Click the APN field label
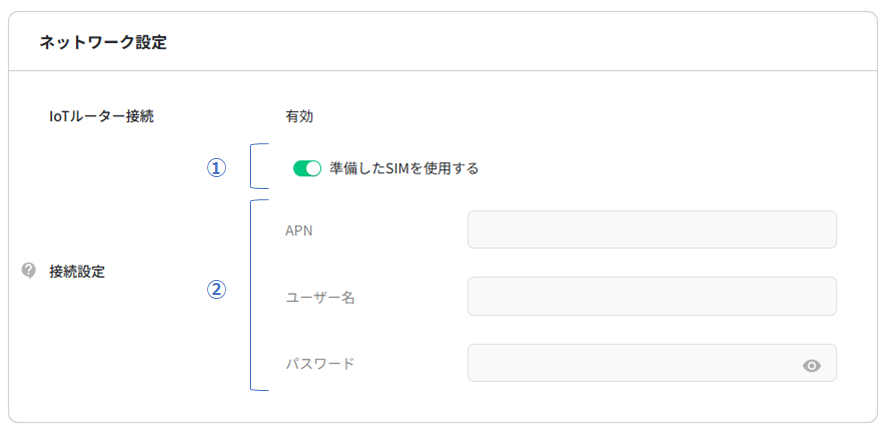The image size is (892, 432). [x=300, y=231]
